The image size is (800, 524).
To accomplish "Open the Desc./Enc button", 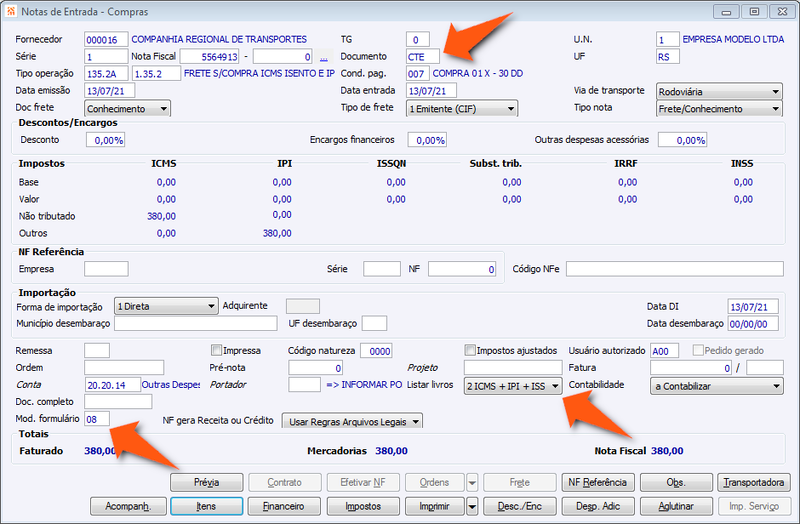I will coord(520,506).
